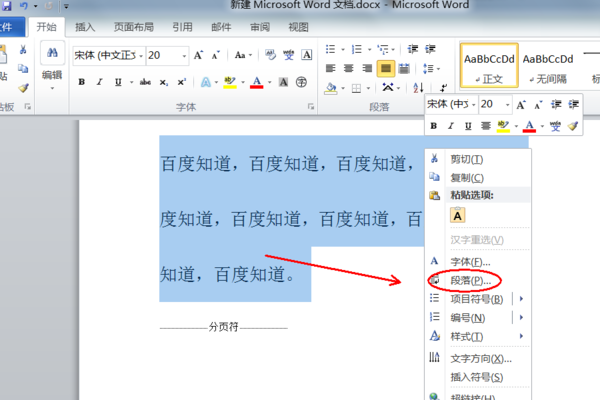Apply the mini toolbar red font color
Screen dimensions: 600x400
point(529,126)
